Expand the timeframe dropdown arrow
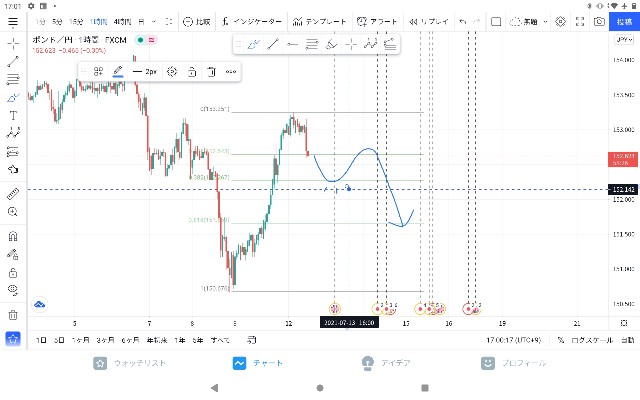640x400 pixels. (x=154, y=22)
